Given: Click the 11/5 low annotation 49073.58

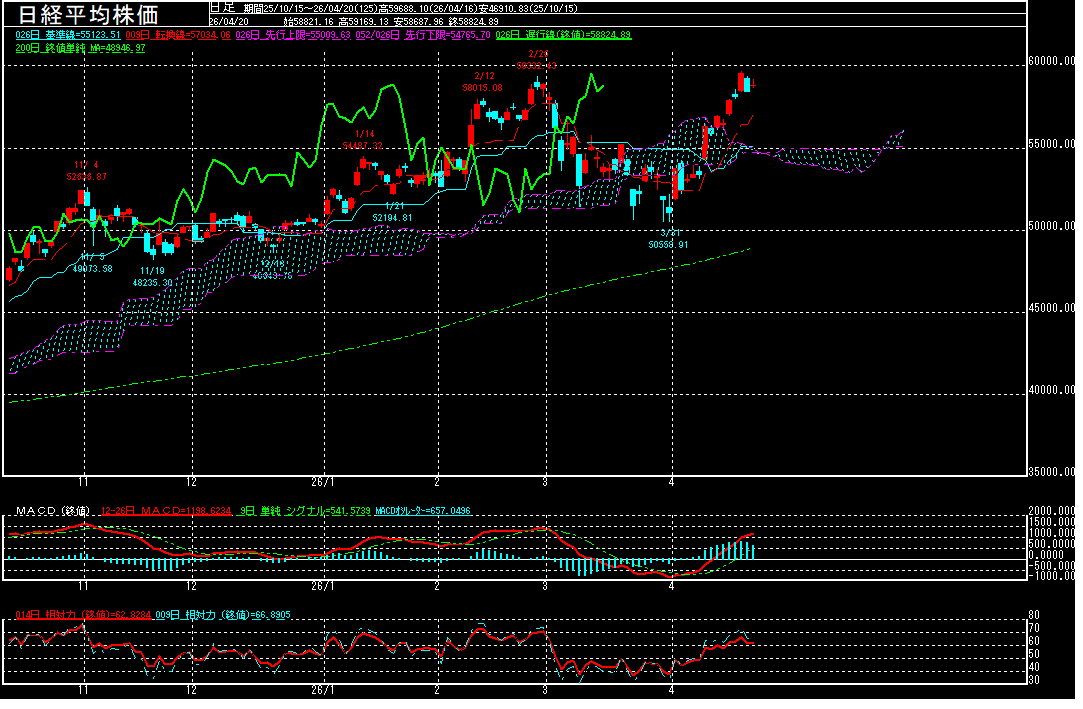Looking at the screenshot, I should (92, 268).
